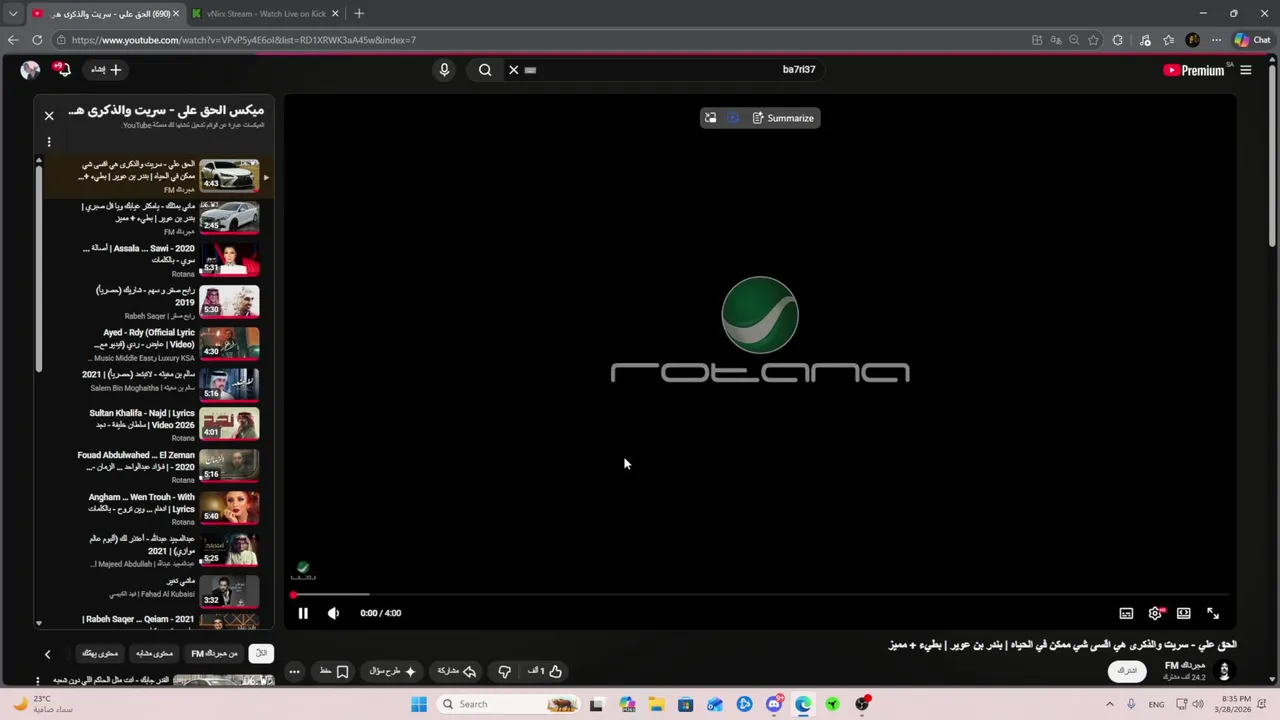Click the blue video icon beside Summarize
This screenshot has height=720, width=1280.
pyautogui.click(x=733, y=118)
